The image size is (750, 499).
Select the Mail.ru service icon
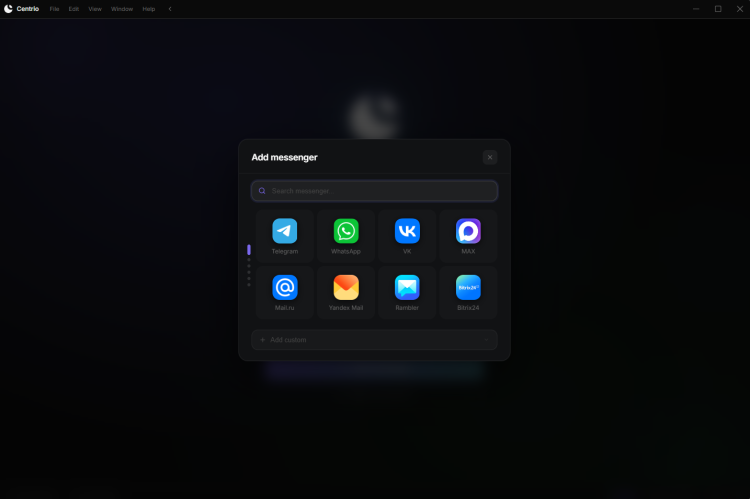tap(285, 288)
